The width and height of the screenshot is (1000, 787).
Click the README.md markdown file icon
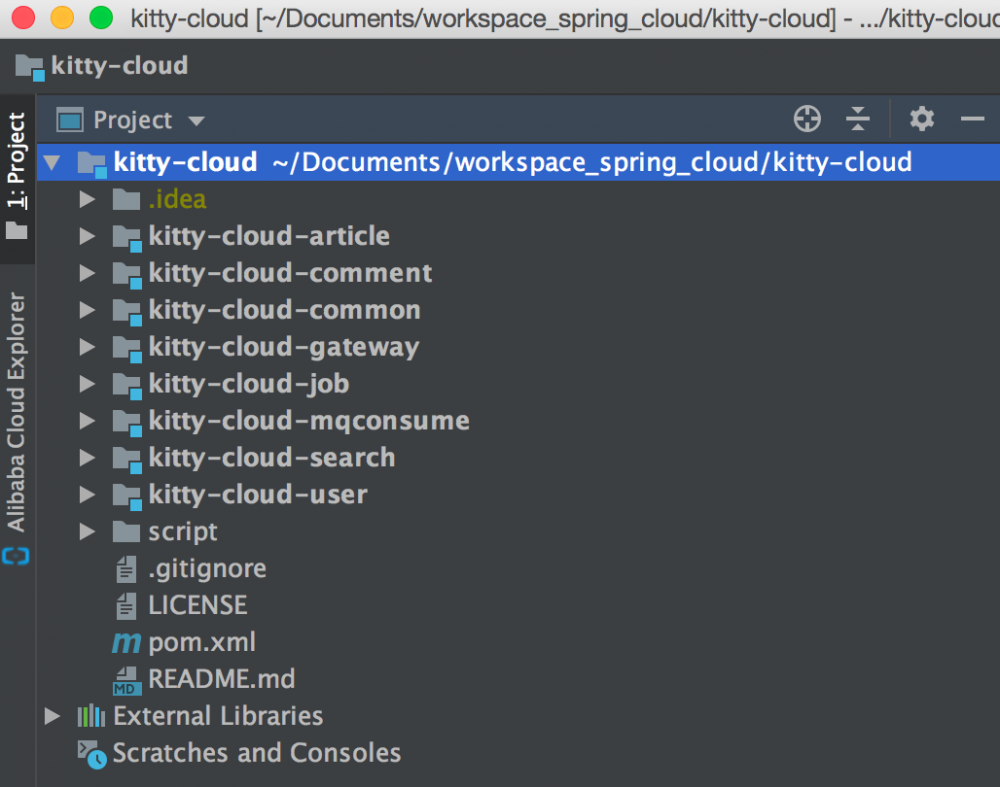pos(126,679)
